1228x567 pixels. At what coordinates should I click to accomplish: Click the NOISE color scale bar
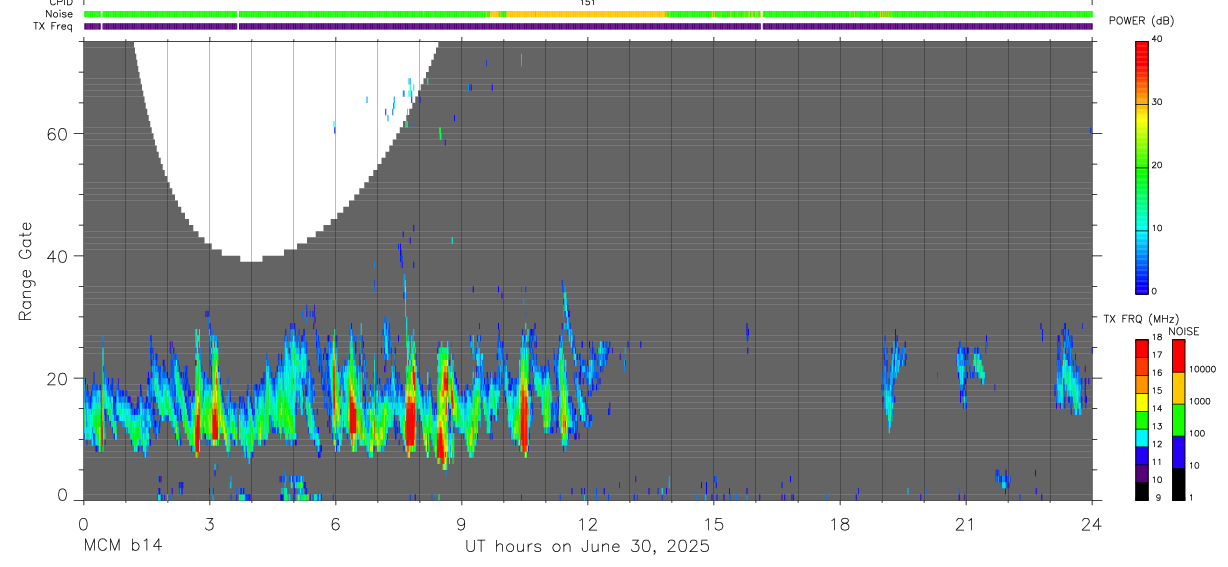click(x=1178, y=420)
